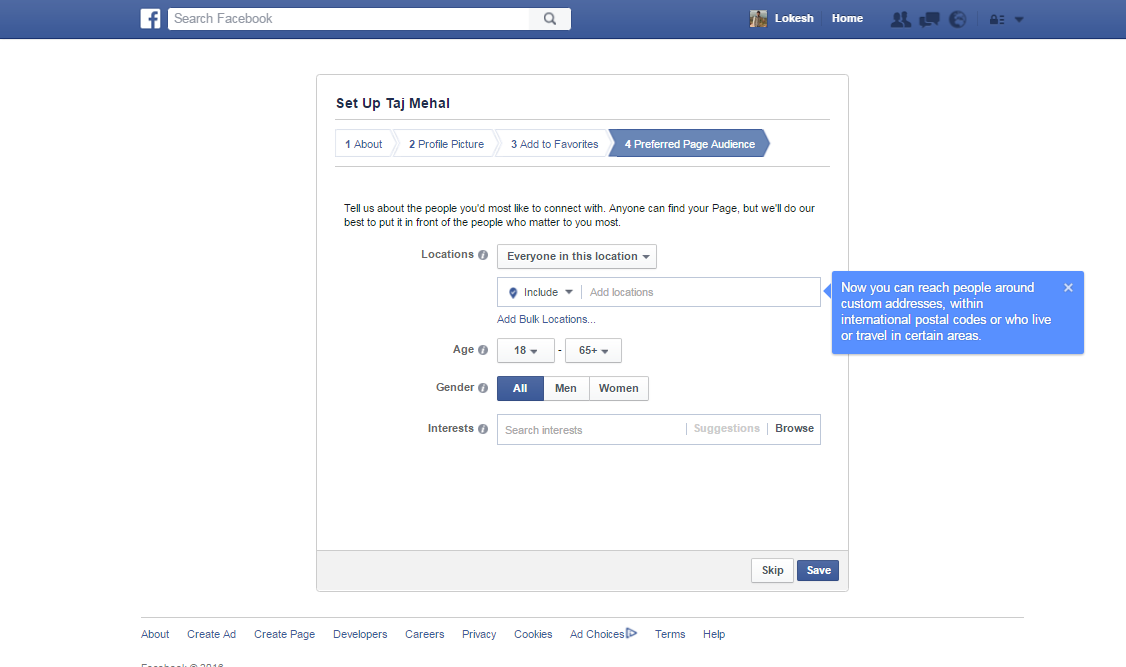Click the Save button
Image resolution: width=1126 pixels, height=667 pixels.
[x=818, y=570]
